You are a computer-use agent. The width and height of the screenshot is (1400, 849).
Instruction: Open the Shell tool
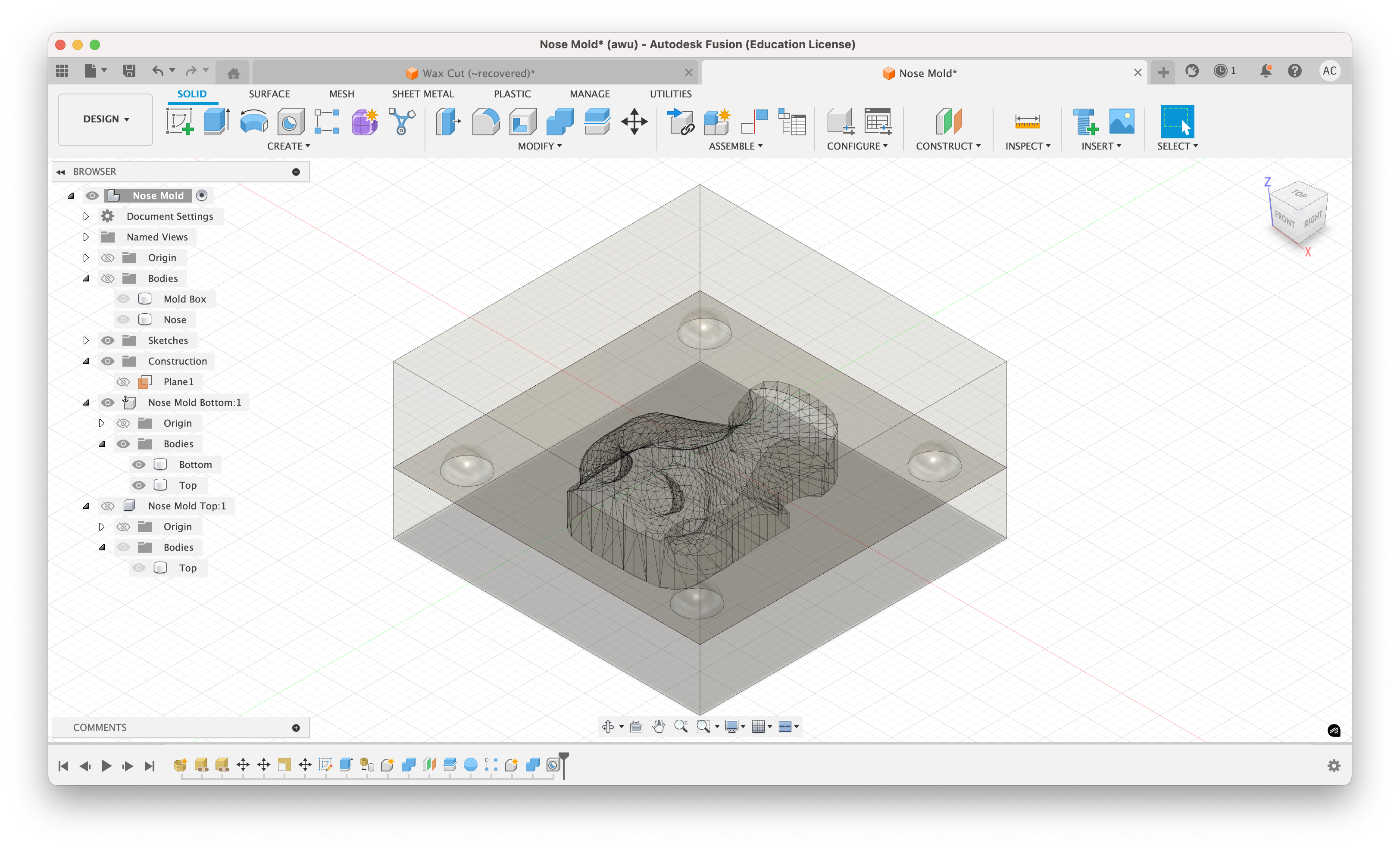[522, 121]
